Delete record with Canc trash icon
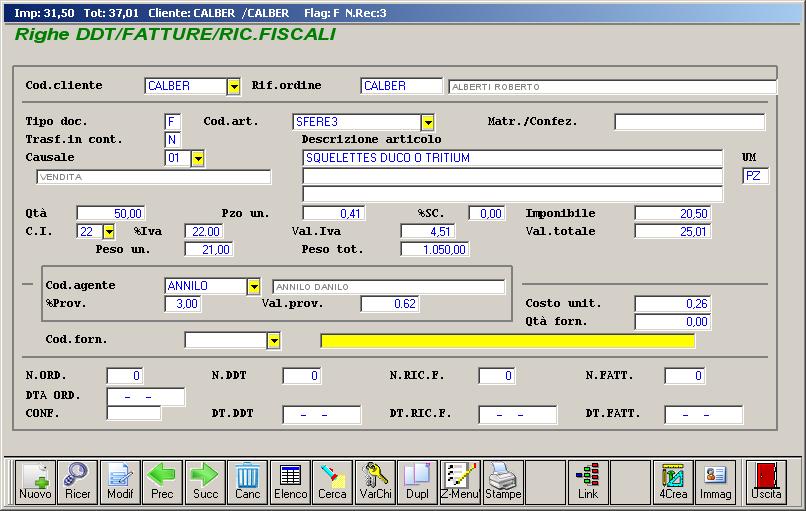This screenshot has width=806, height=511. point(247,482)
